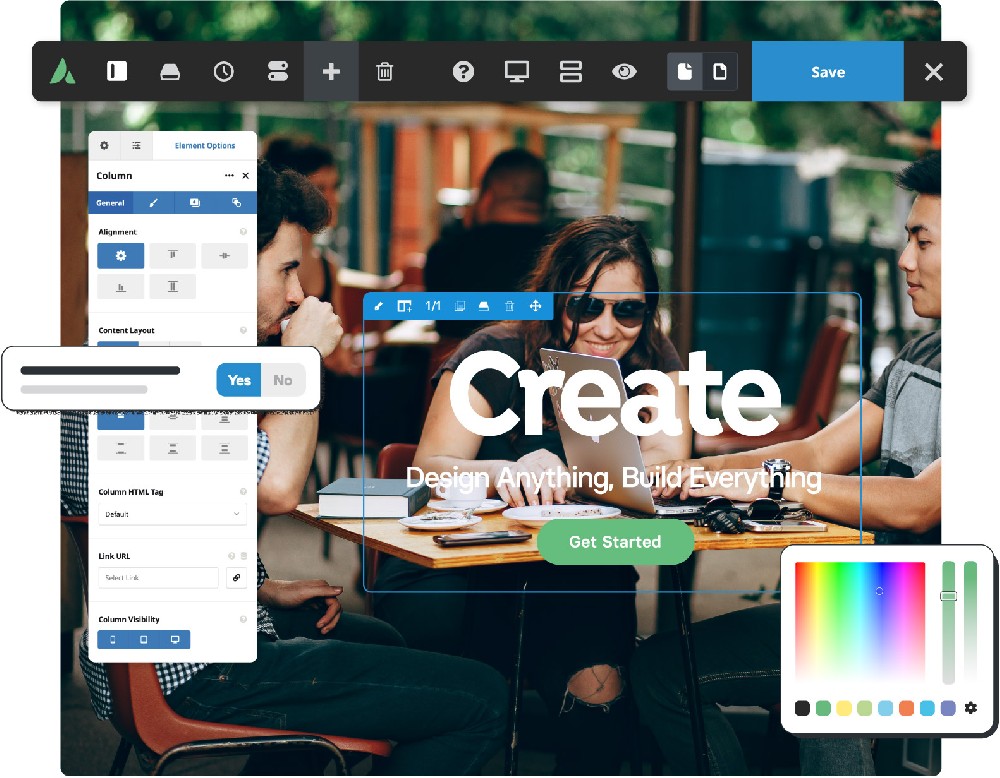Click the green Get Started button
1000x778 pixels.
(x=615, y=542)
